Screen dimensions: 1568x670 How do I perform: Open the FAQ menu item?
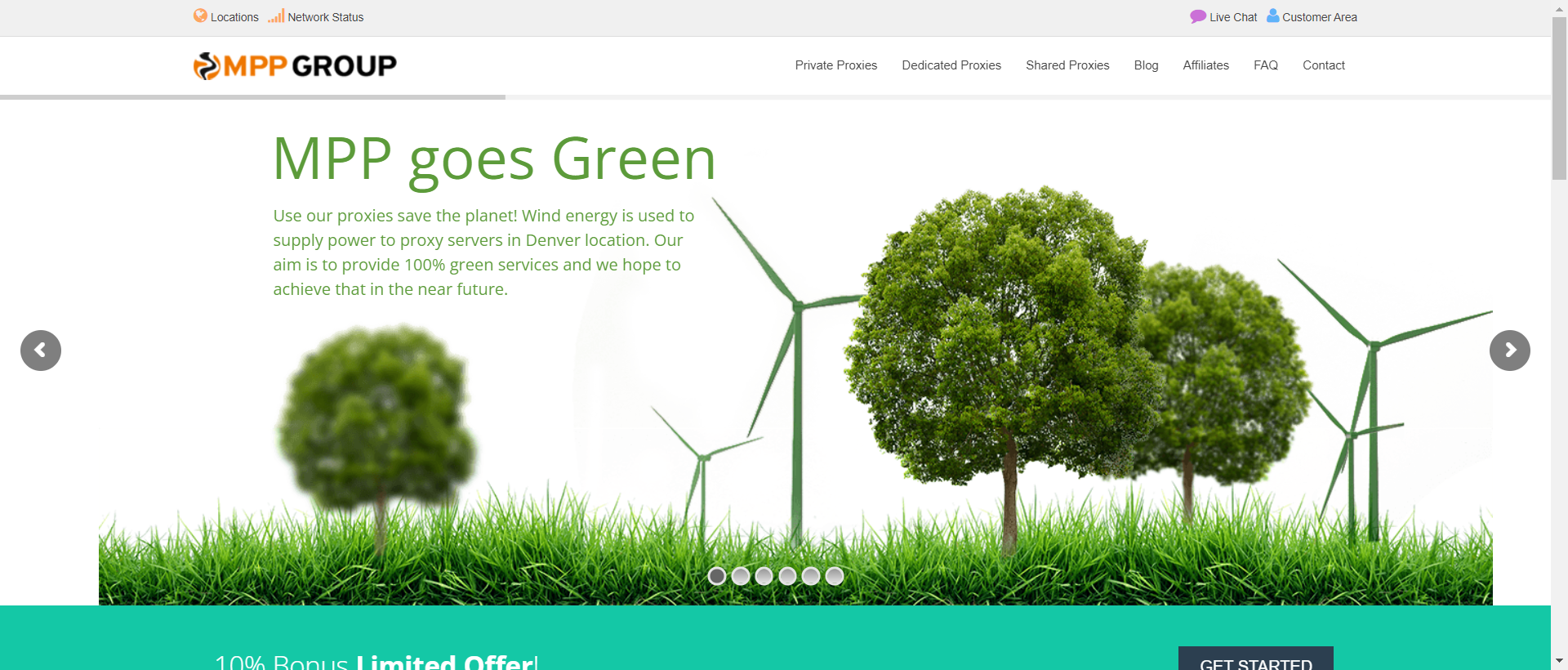pos(1265,65)
